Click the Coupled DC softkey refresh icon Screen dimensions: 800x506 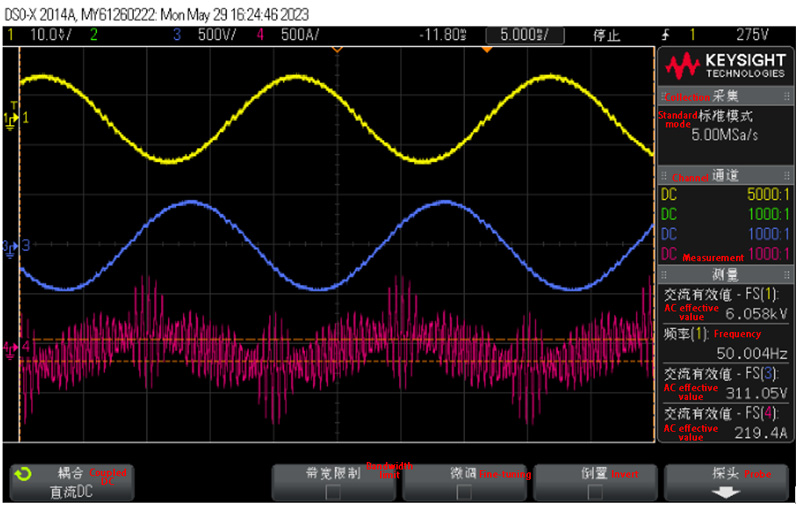pos(22,475)
